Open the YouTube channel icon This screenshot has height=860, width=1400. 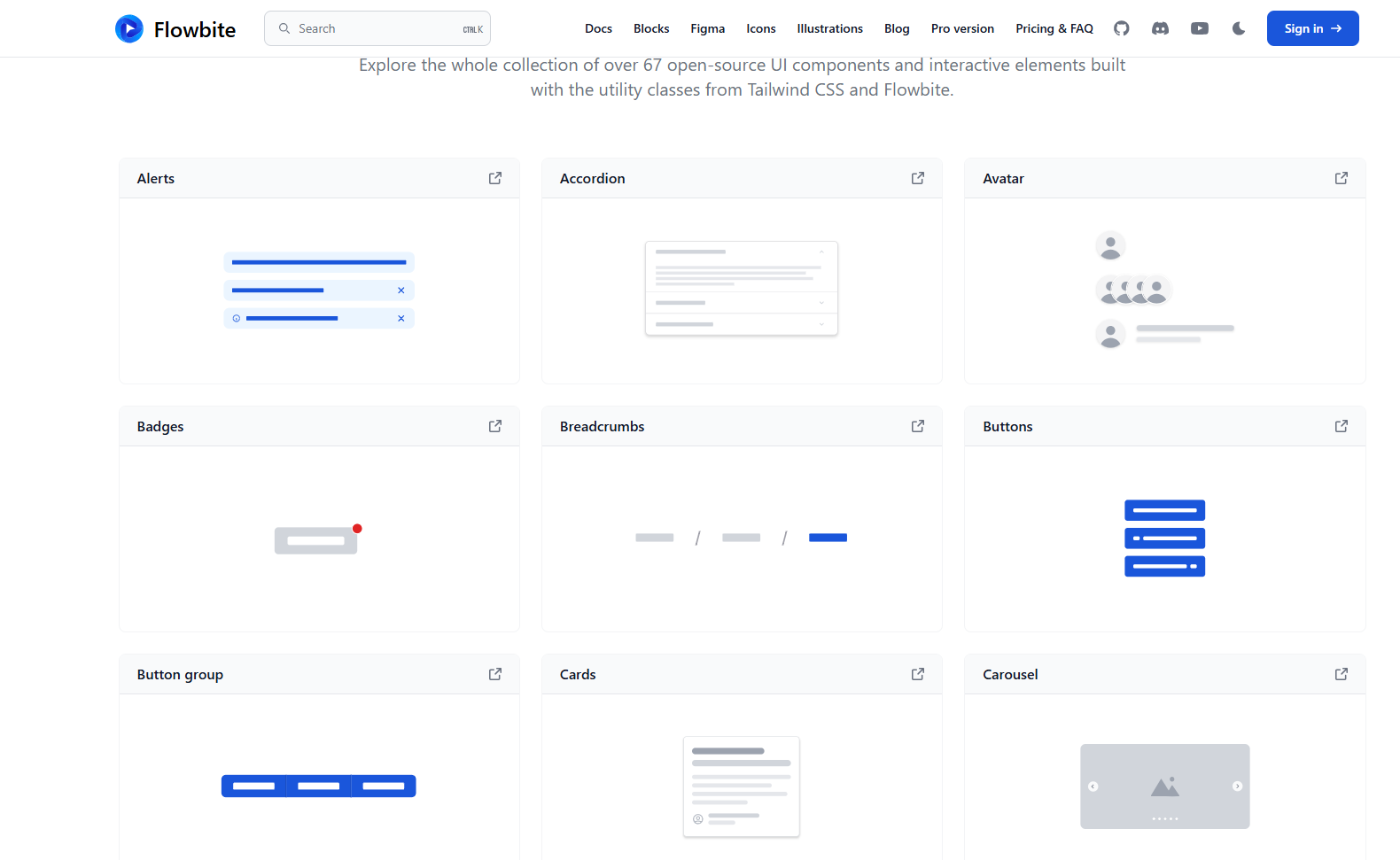1199,28
